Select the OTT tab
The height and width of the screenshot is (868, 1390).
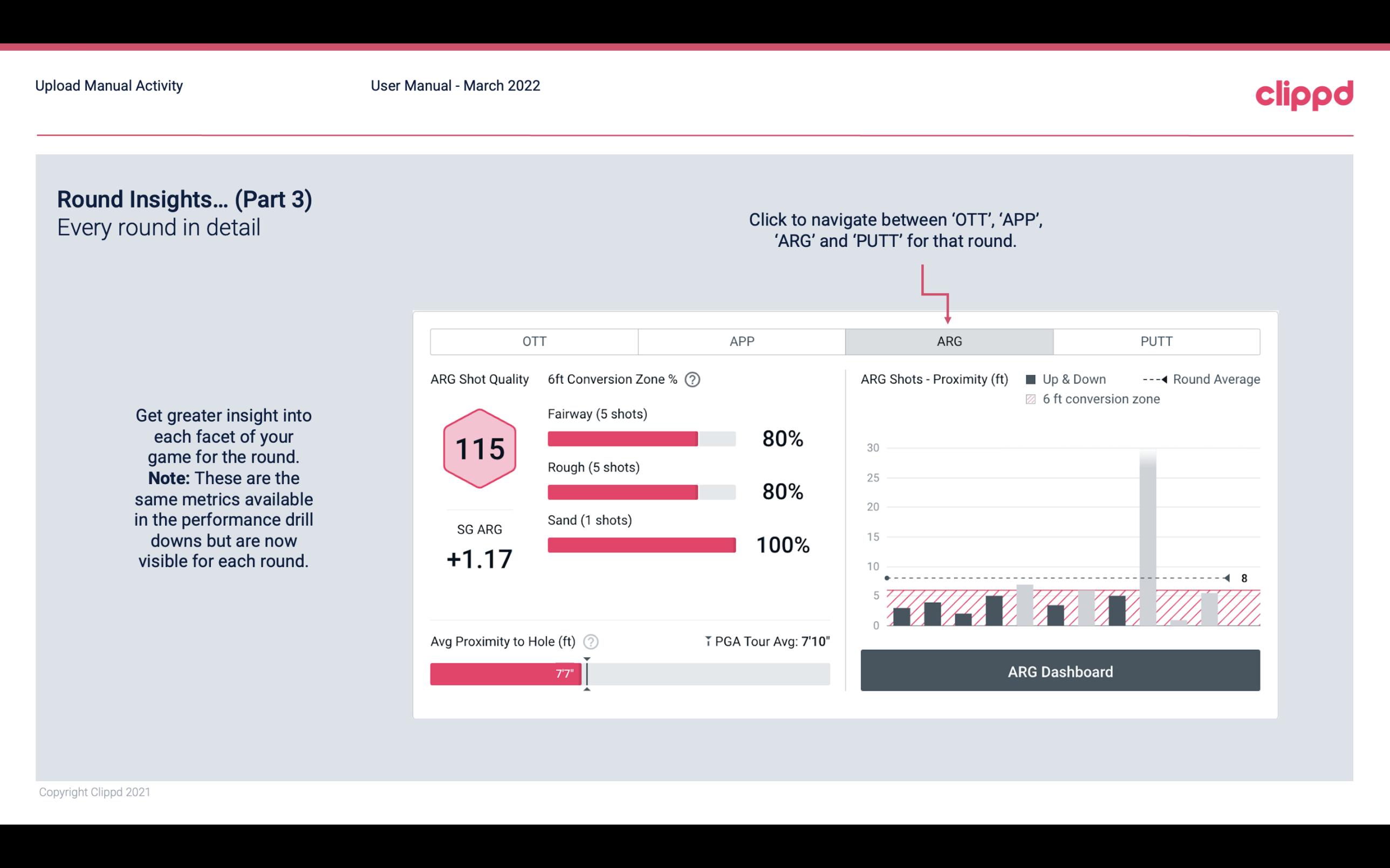pyautogui.click(x=534, y=342)
